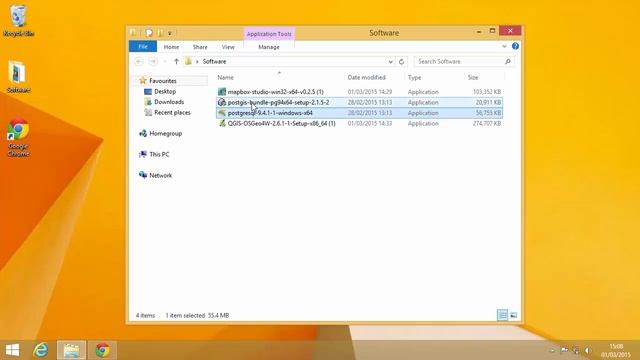
Task: Click the taskbar clock and date
Action: click(x=616, y=351)
